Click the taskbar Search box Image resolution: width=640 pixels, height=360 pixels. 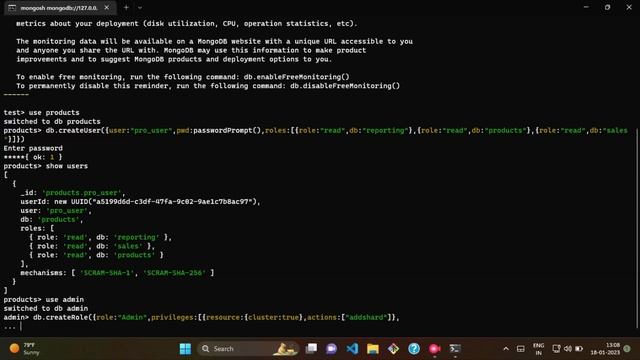click(249, 349)
